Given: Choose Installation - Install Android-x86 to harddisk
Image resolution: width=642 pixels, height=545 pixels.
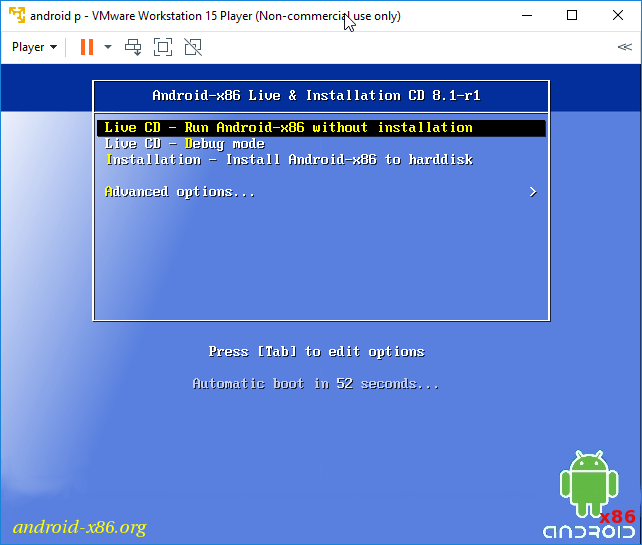Looking at the screenshot, I should 289,160.
